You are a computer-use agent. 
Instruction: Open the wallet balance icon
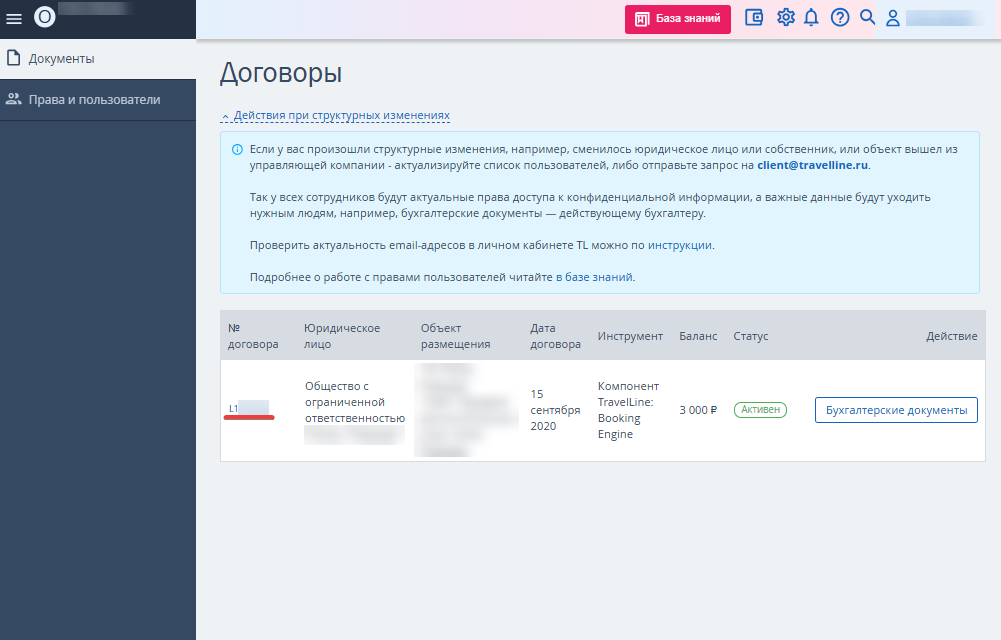(754, 17)
